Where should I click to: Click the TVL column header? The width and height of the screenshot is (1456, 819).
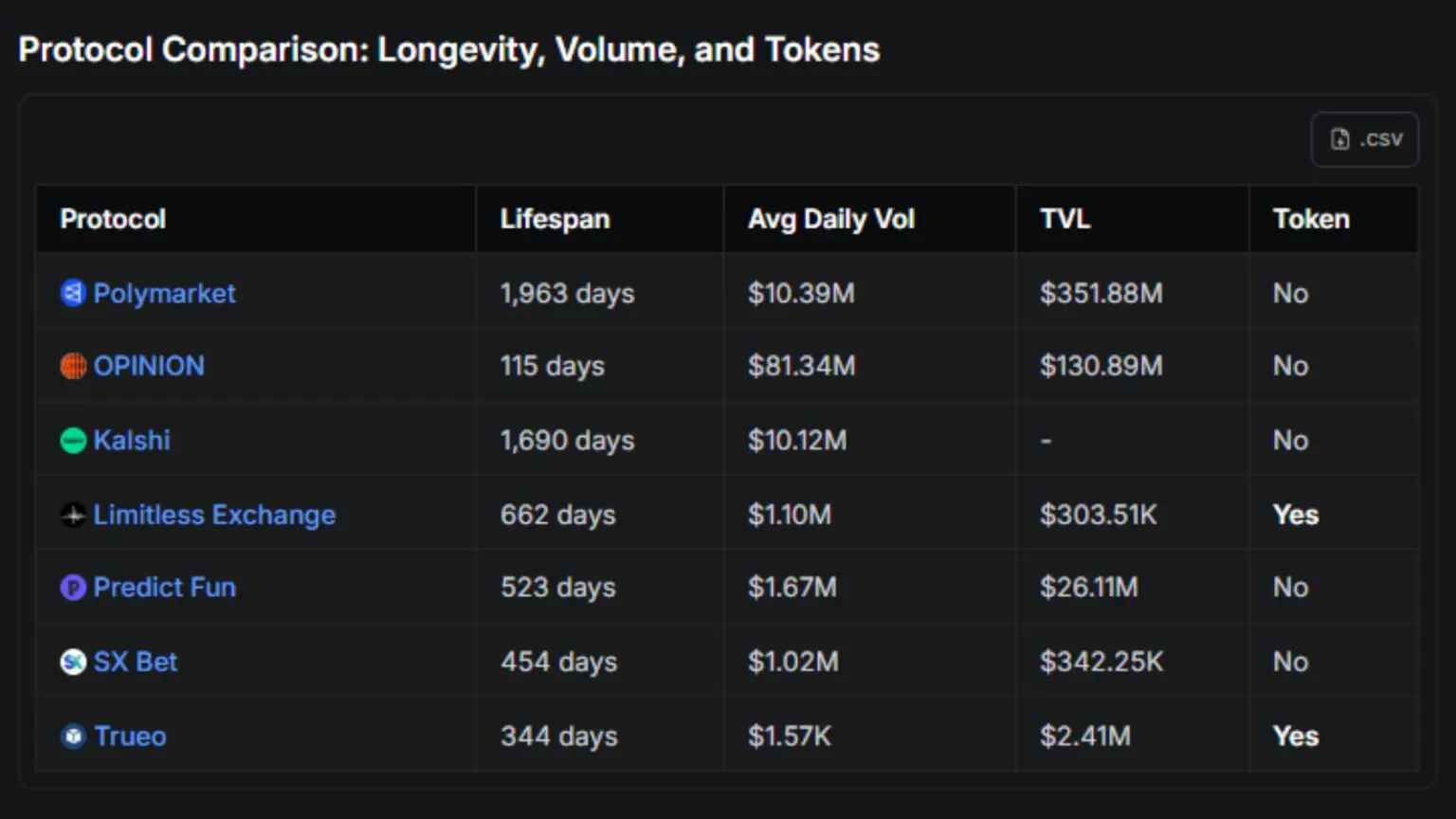coord(1065,219)
